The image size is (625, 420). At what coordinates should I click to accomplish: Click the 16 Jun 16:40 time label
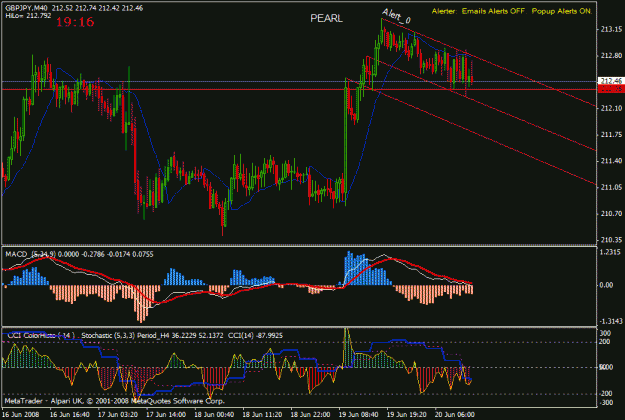tap(70, 414)
